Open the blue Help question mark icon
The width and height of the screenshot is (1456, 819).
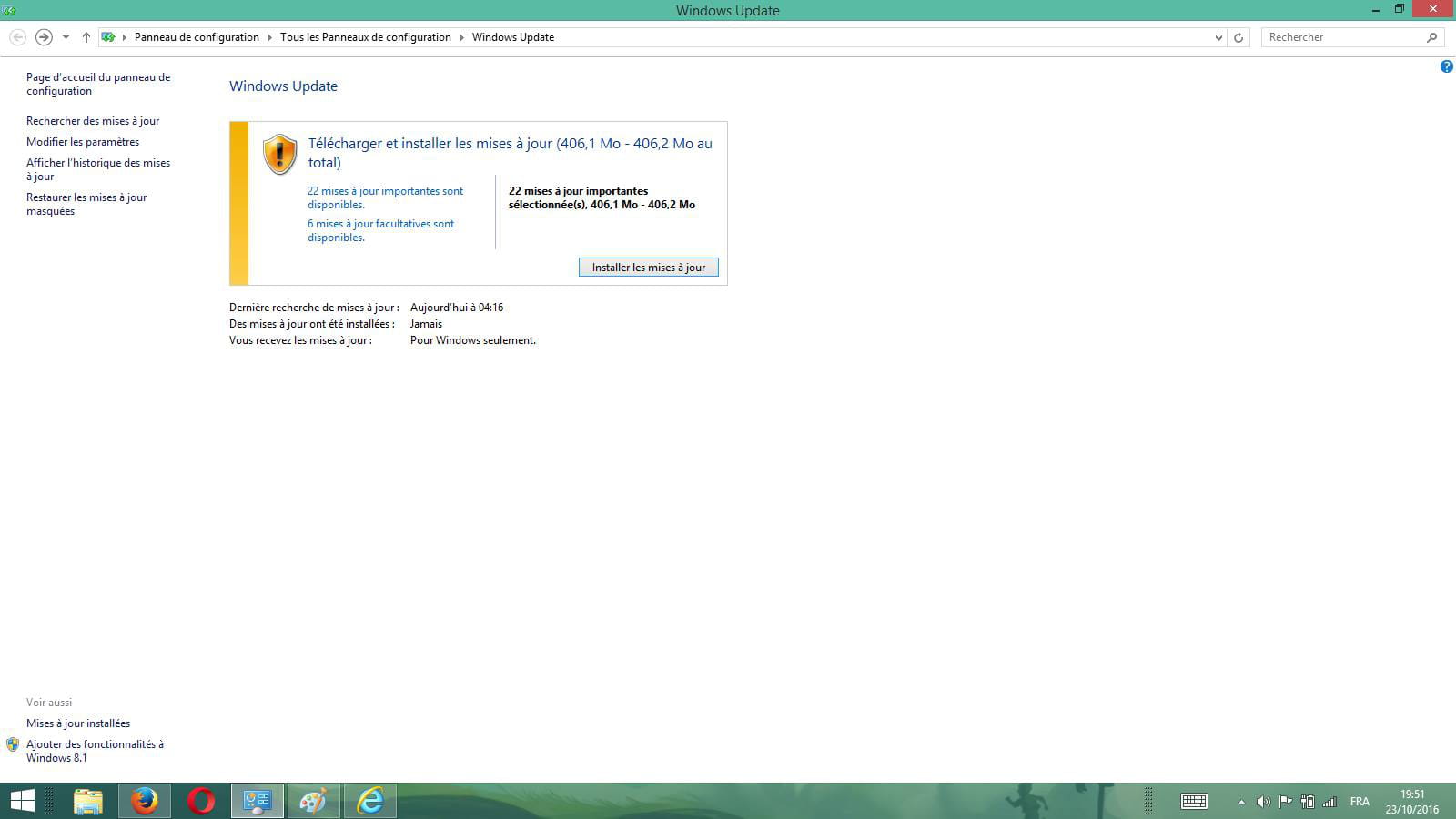coord(1446,66)
